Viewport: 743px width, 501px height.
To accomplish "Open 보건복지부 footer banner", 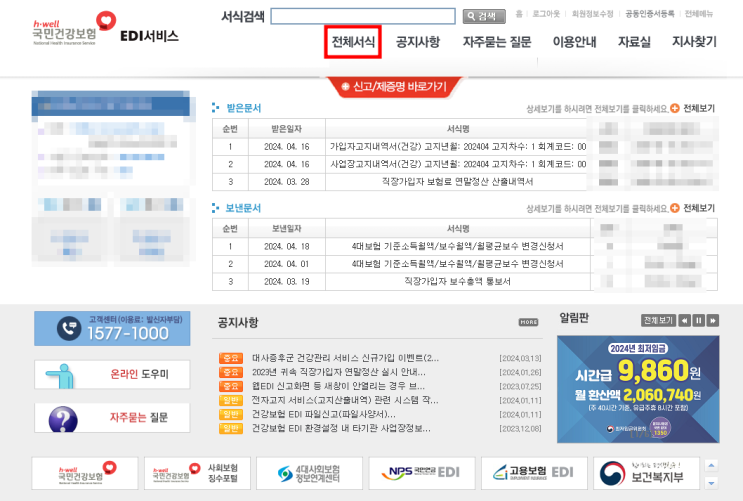I will [646, 473].
